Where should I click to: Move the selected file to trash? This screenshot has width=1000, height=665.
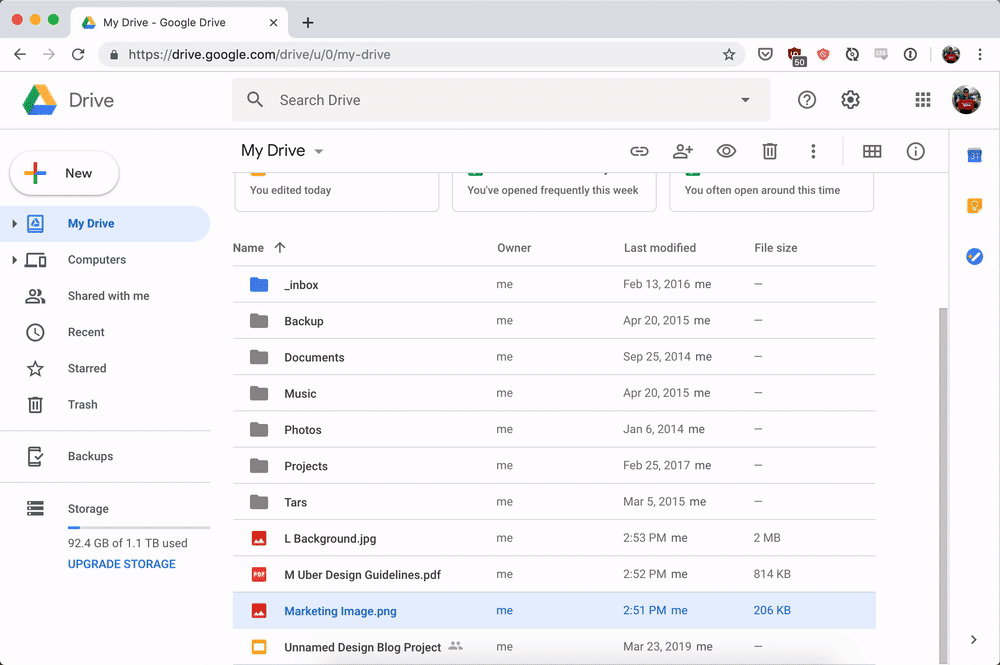point(769,151)
